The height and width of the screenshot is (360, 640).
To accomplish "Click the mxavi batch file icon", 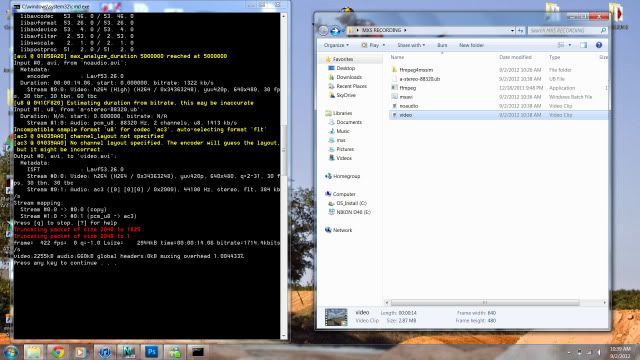I will click(394, 97).
